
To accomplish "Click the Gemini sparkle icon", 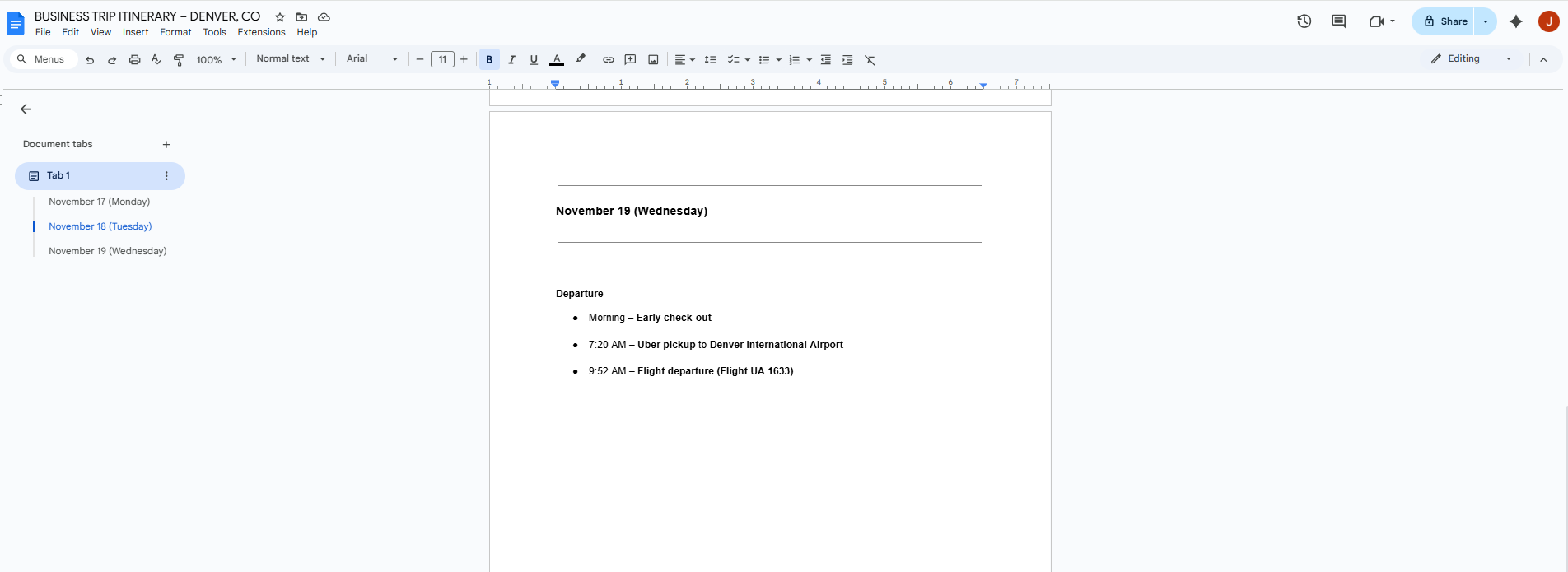I will tap(1515, 21).
